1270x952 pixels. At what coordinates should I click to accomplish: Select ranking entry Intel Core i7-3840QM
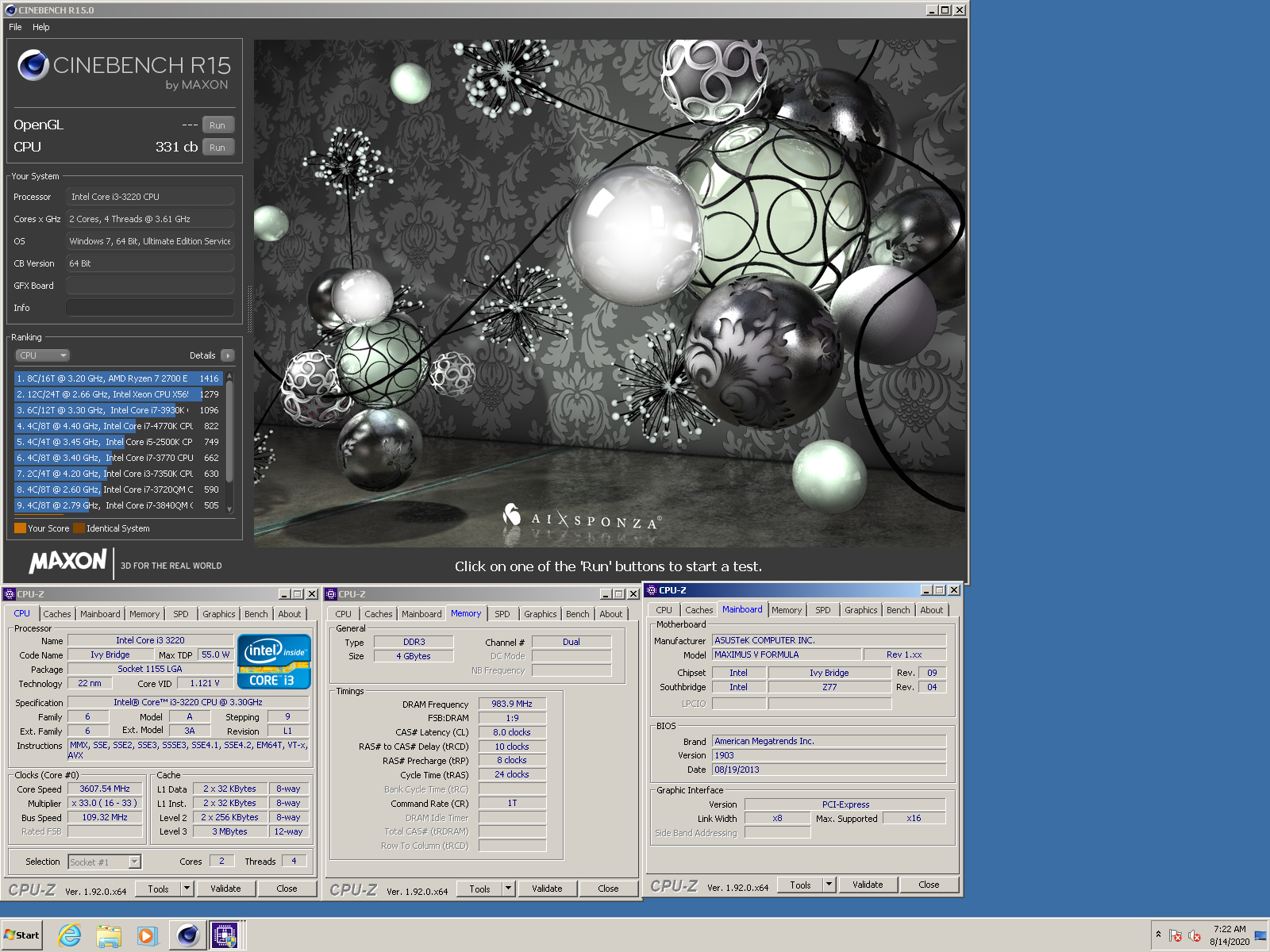(118, 505)
